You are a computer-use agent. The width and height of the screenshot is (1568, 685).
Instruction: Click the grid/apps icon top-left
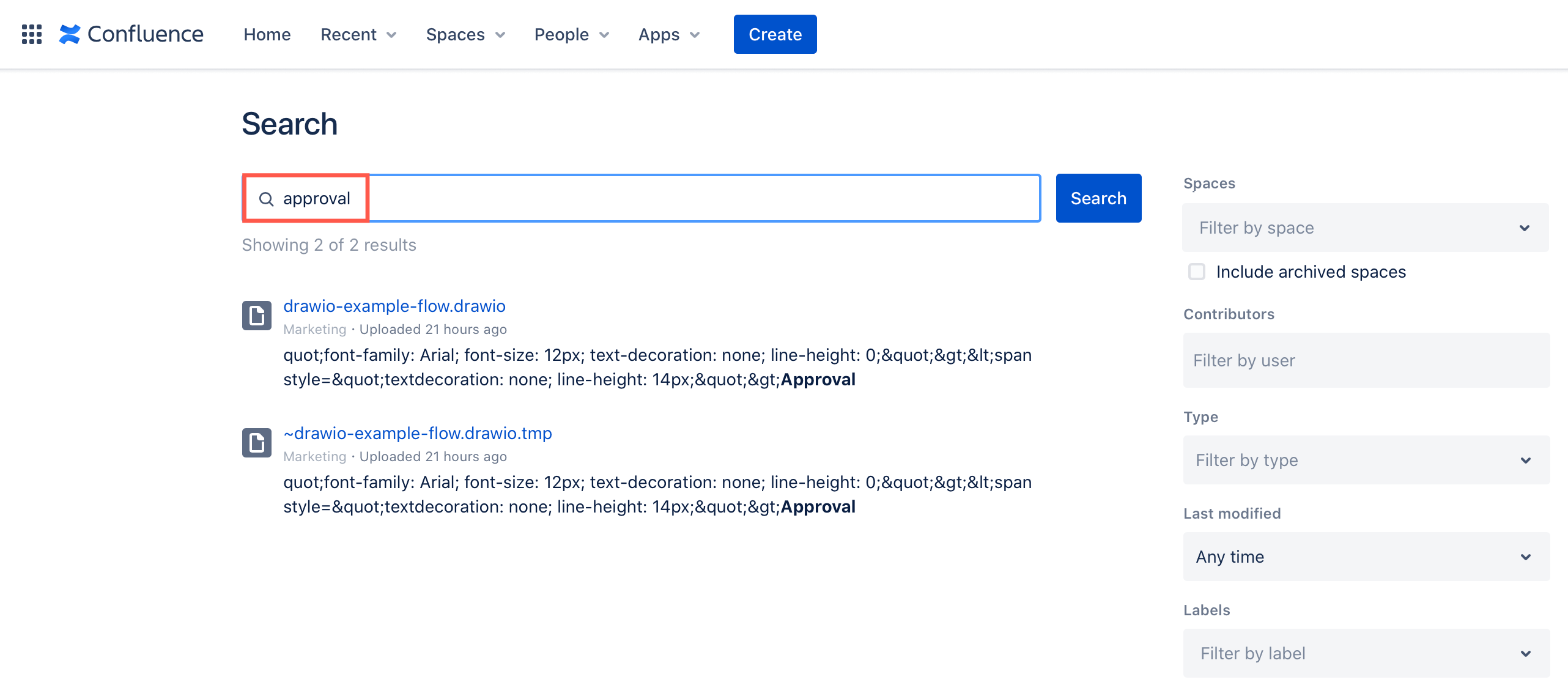click(x=31, y=34)
